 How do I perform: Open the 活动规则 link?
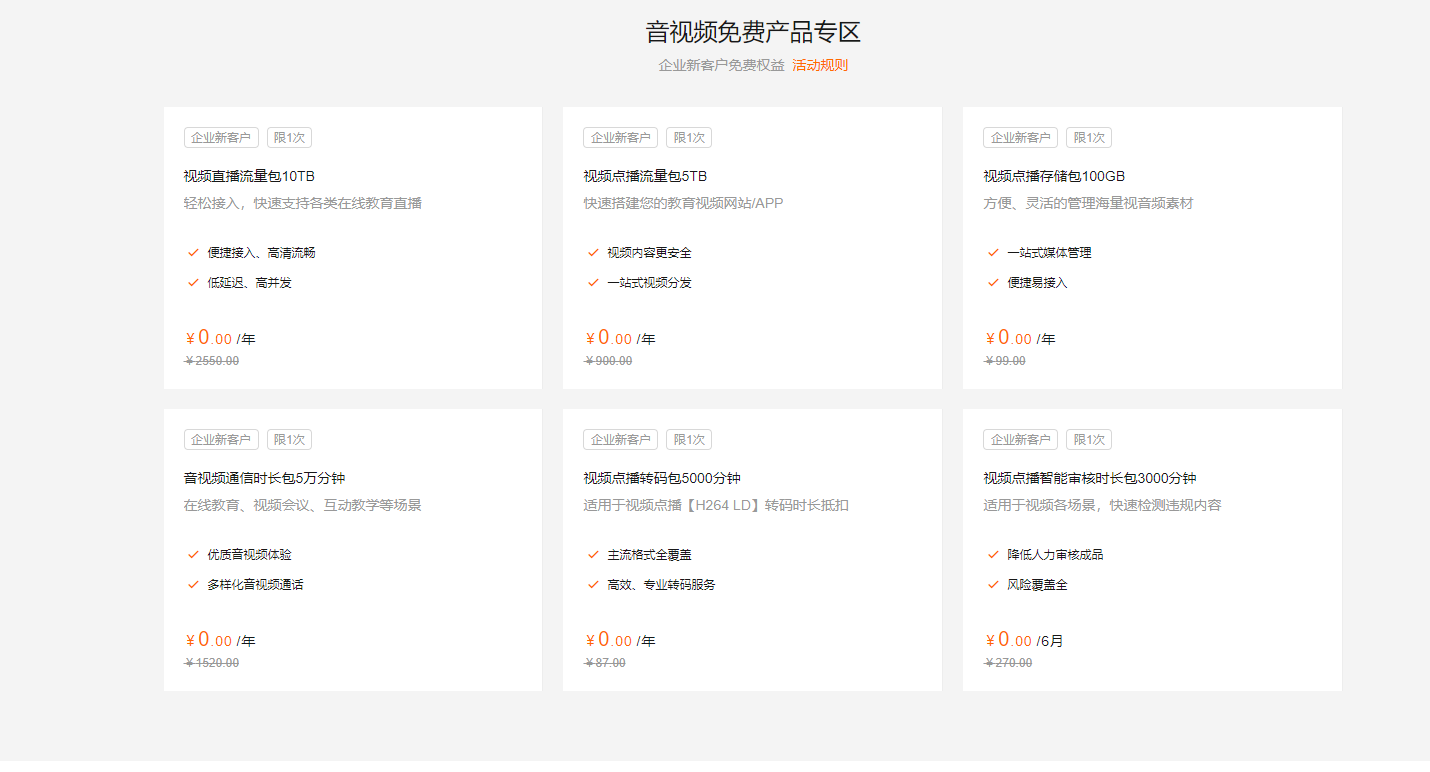tap(820, 66)
